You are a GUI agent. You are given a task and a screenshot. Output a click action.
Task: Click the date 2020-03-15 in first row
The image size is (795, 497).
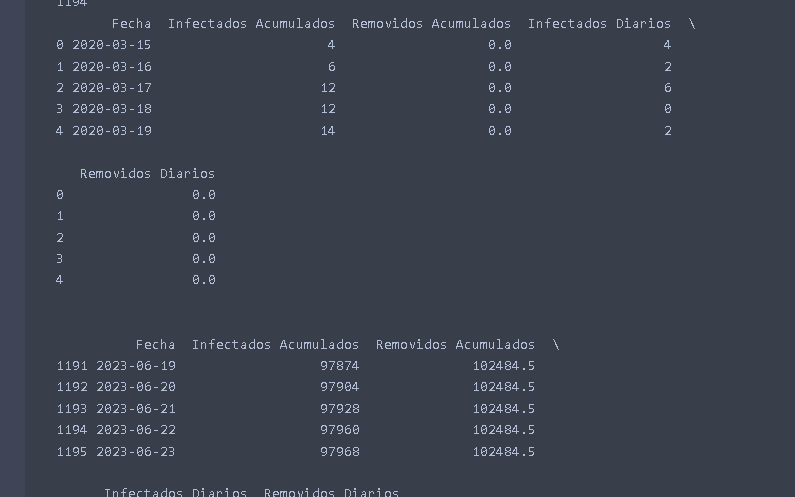pyautogui.click(x=112, y=45)
